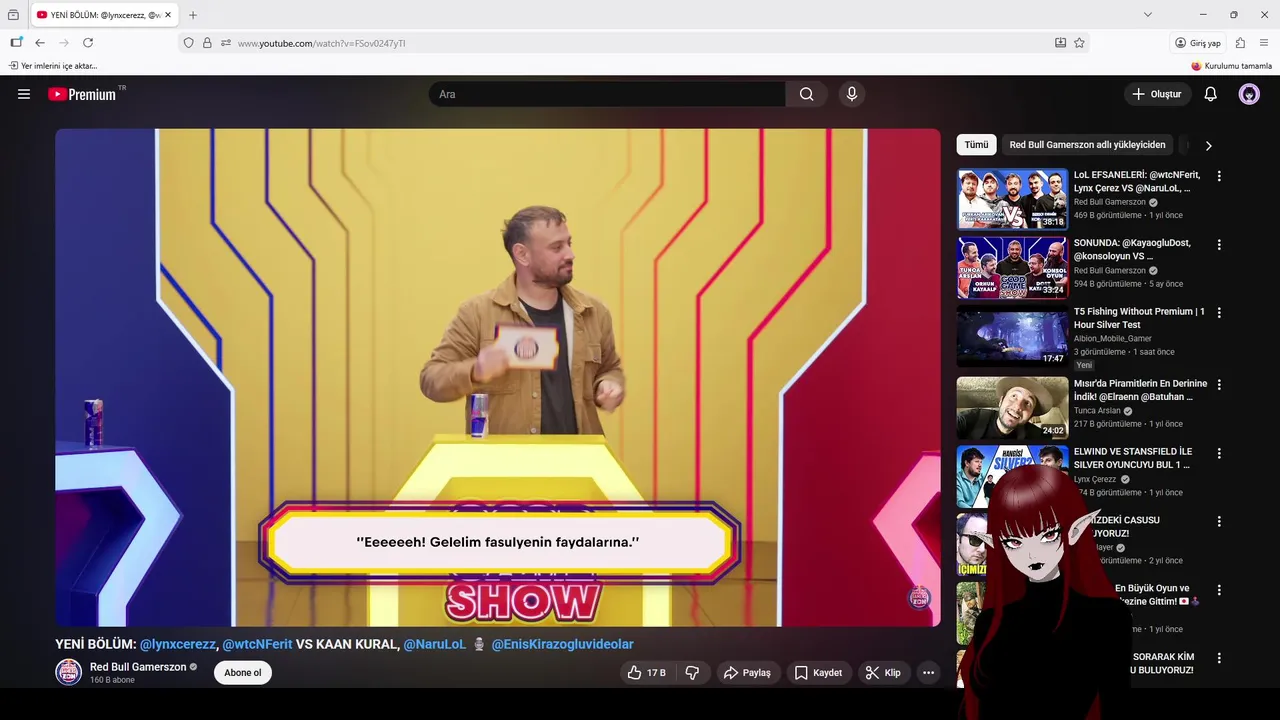The width and height of the screenshot is (1280, 720).
Task: Save video with Kaydet button
Action: [x=818, y=673]
